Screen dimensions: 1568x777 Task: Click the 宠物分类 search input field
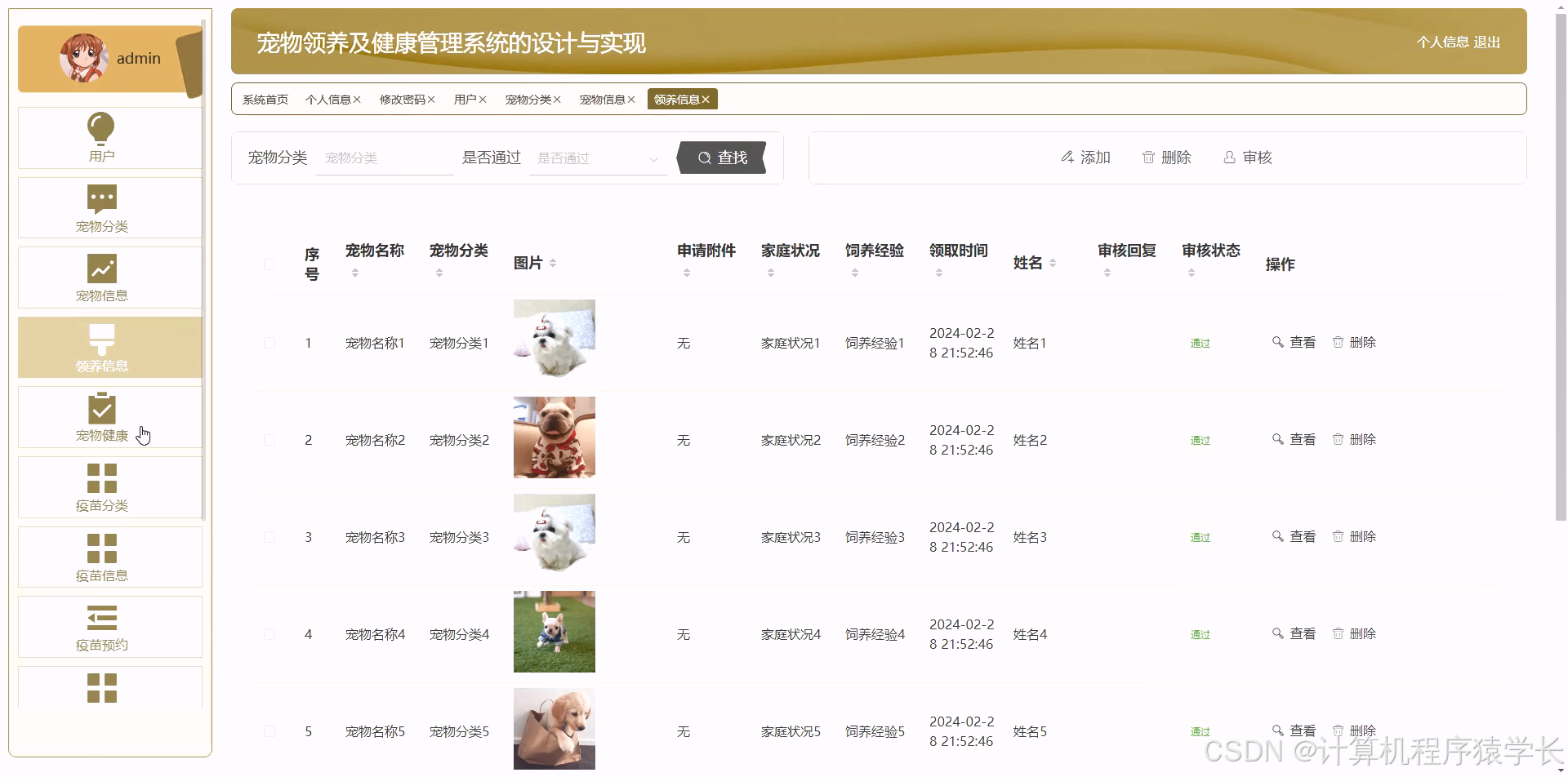point(385,158)
